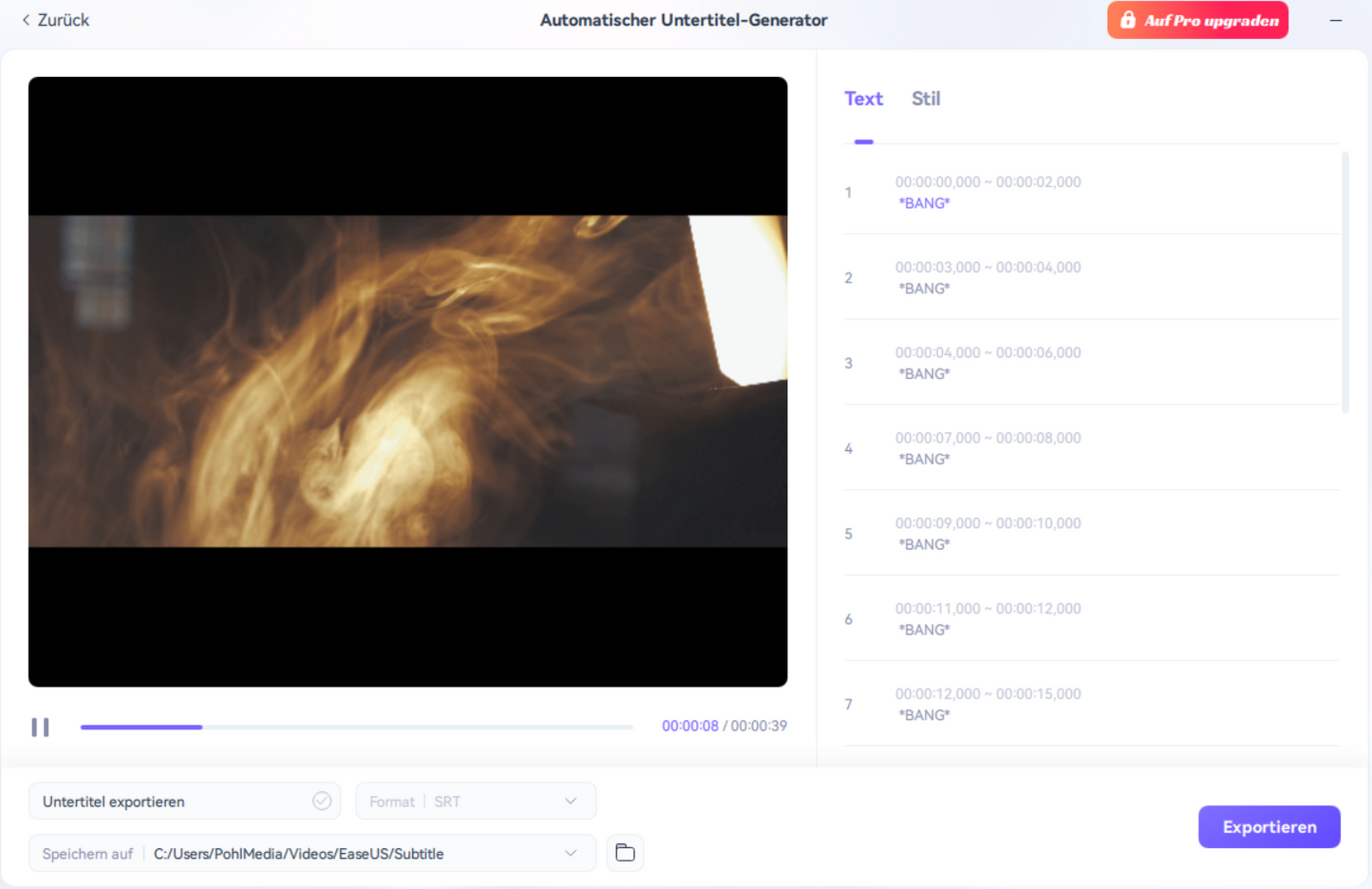
Task: Click subtitle entry 7 timestamp range
Action: point(987,694)
